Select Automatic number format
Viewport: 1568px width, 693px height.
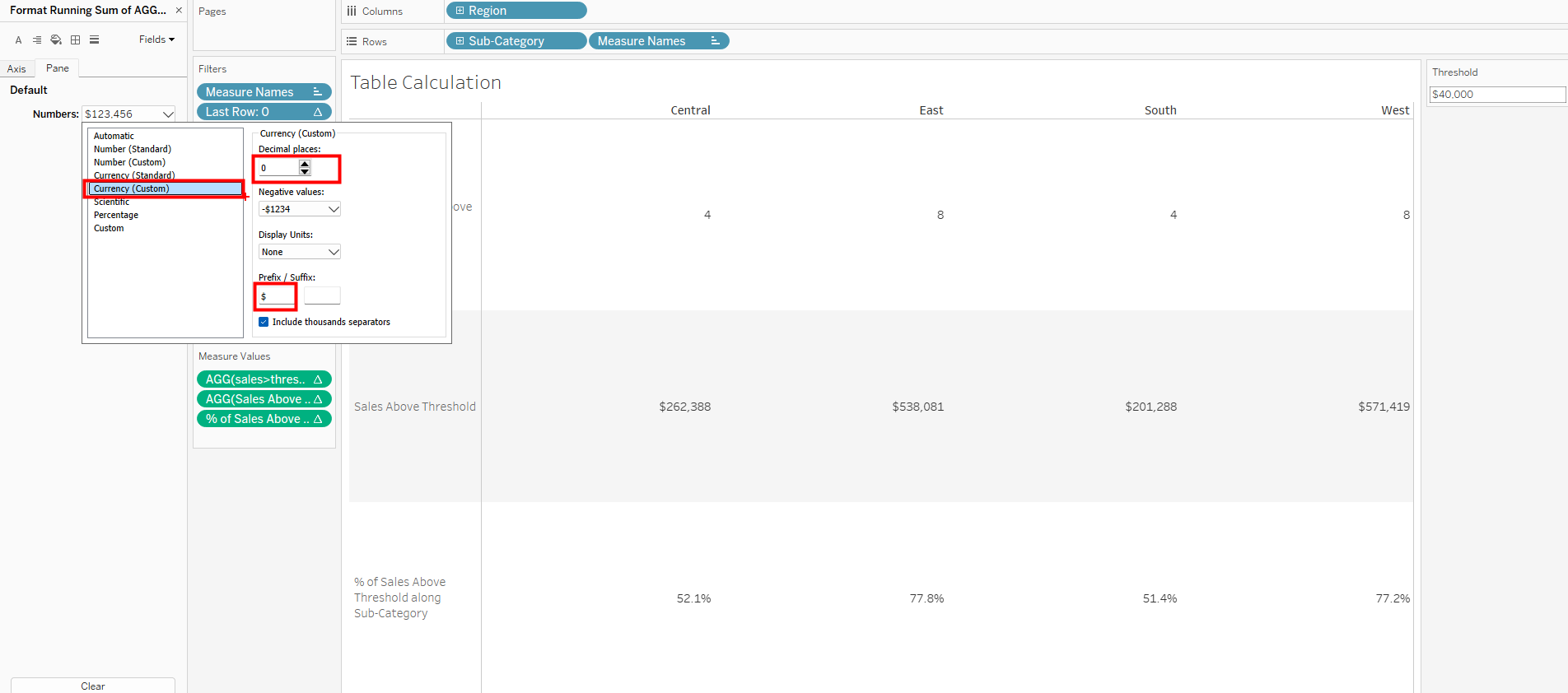click(x=114, y=136)
